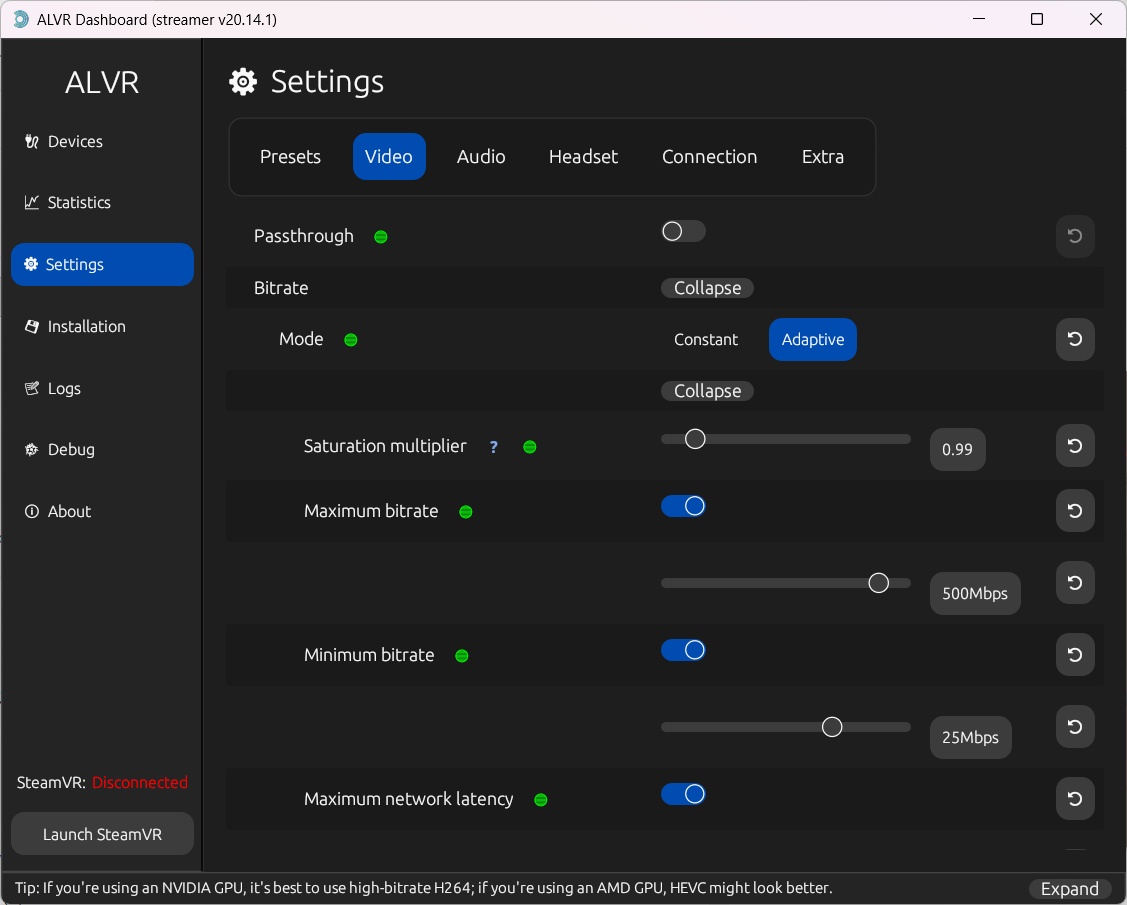This screenshot has width=1127, height=905.
Task: Click the Debug bug icon
Action: pos(31,450)
